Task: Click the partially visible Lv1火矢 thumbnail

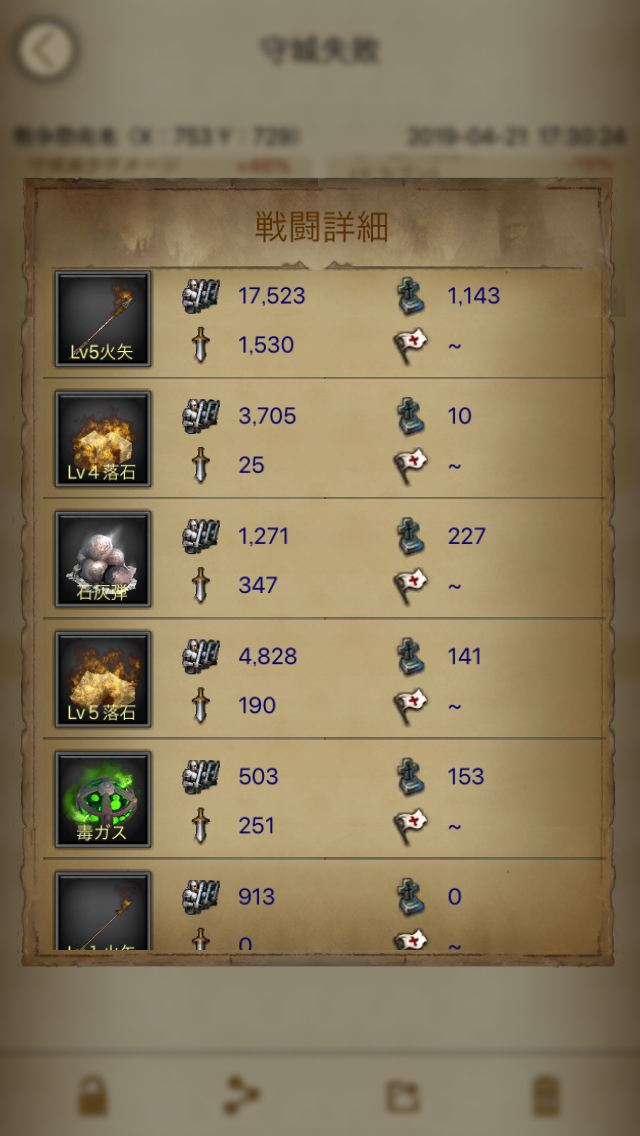Action: [103, 911]
